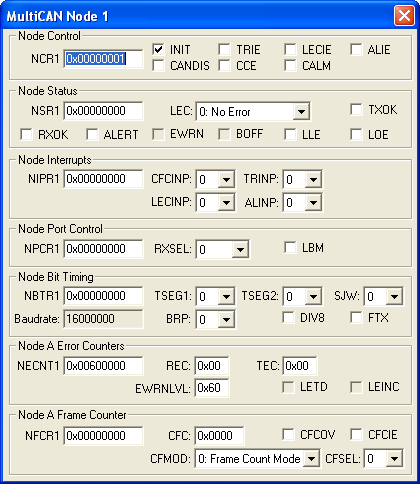Click the NIPR1 register value field
This screenshot has height=484, width=420.
click(x=103, y=179)
